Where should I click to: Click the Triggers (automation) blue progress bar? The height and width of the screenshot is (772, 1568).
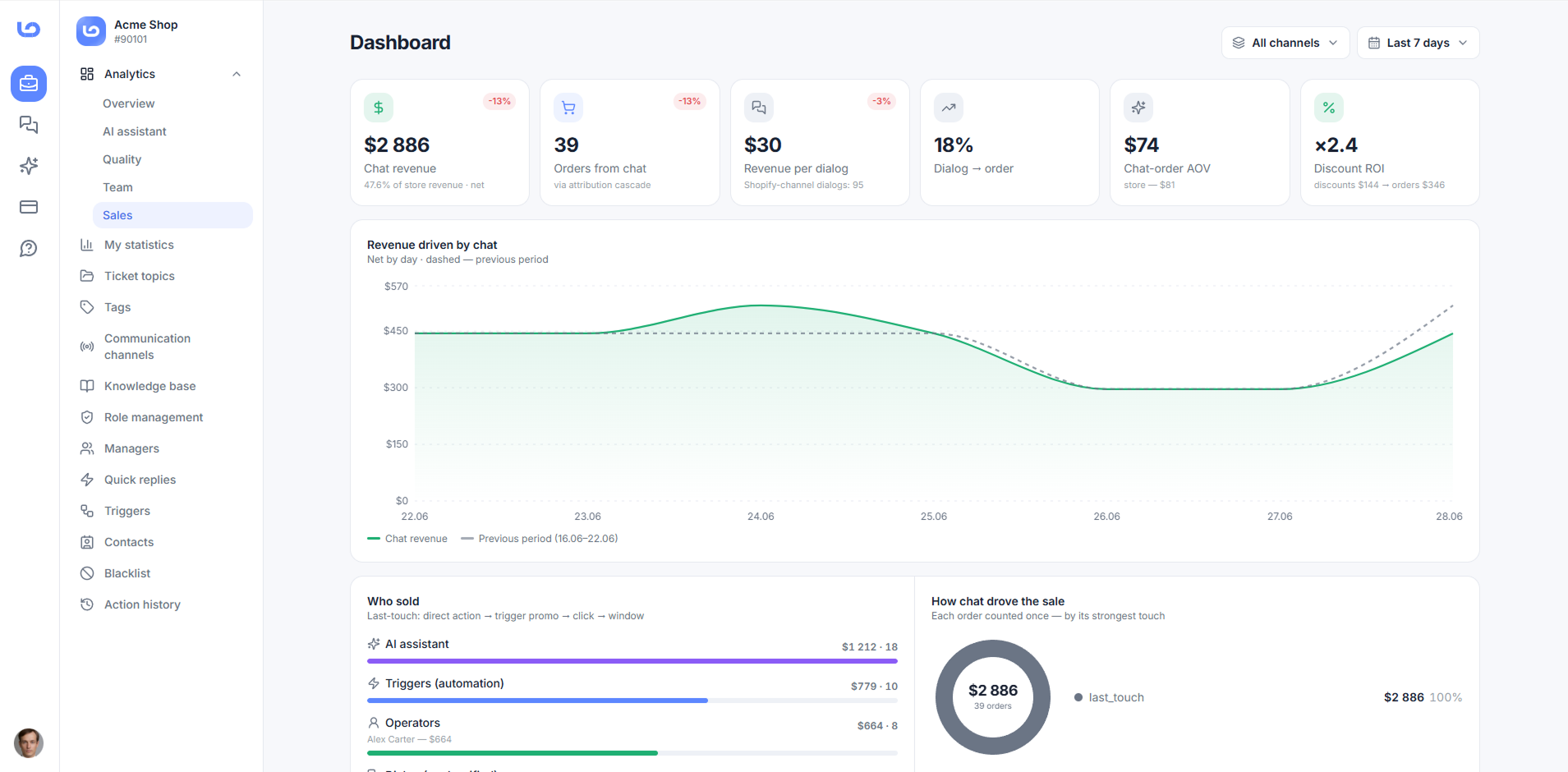coord(537,701)
